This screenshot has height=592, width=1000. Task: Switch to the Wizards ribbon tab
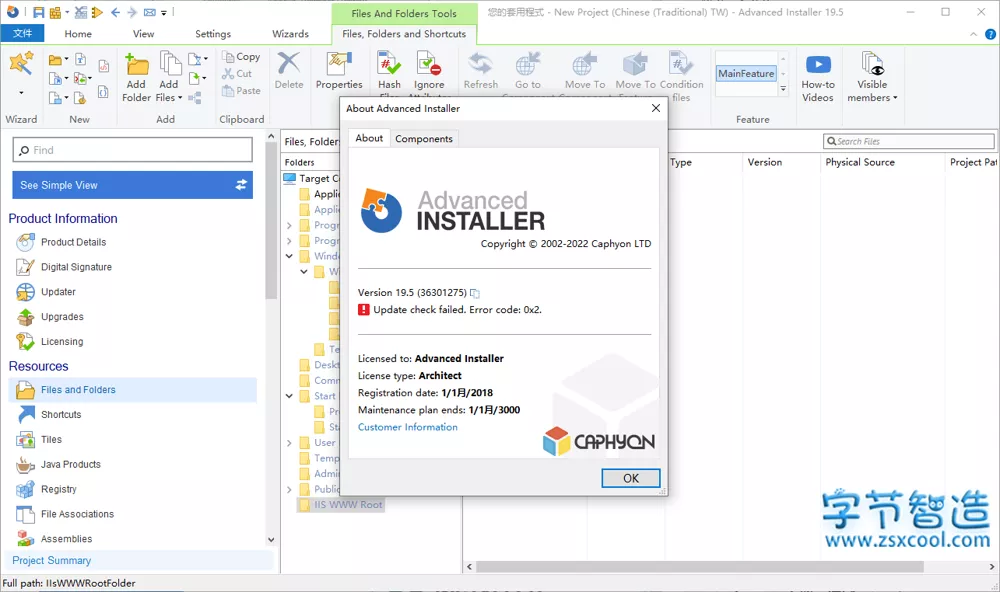point(290,34)
